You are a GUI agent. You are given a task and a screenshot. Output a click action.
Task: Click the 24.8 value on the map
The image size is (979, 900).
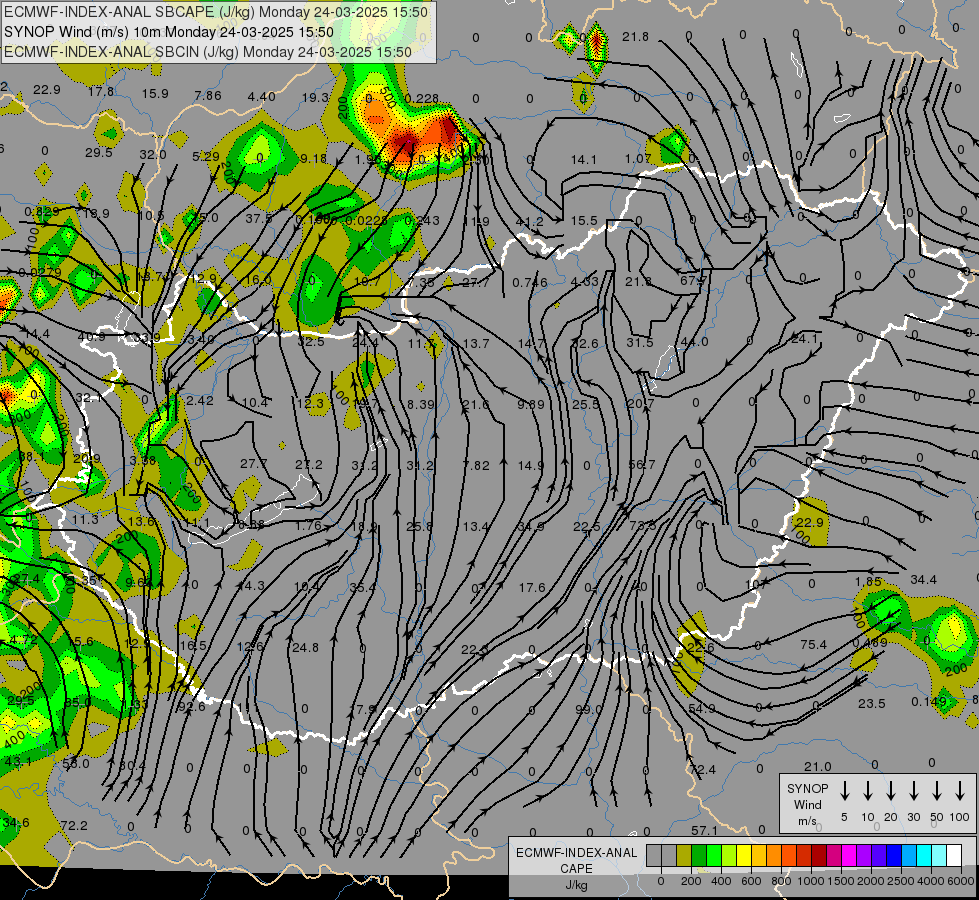point(305,648)
